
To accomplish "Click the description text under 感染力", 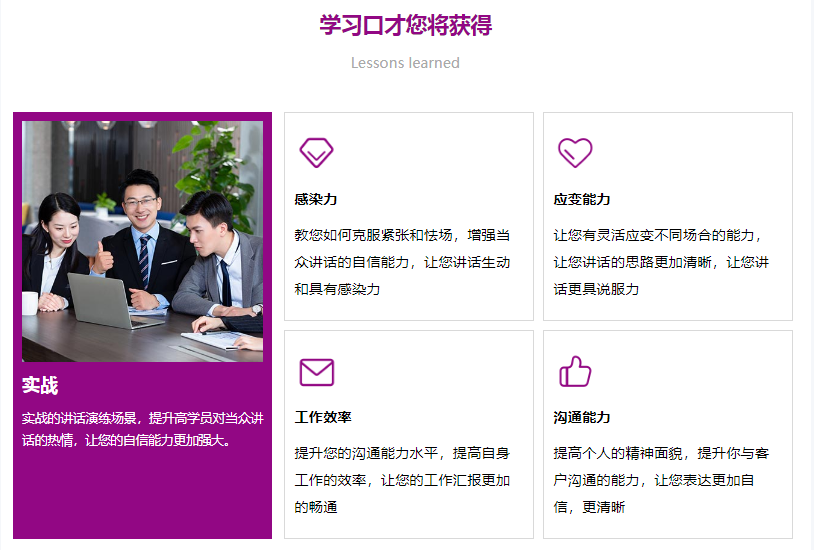I will [402, 262].
